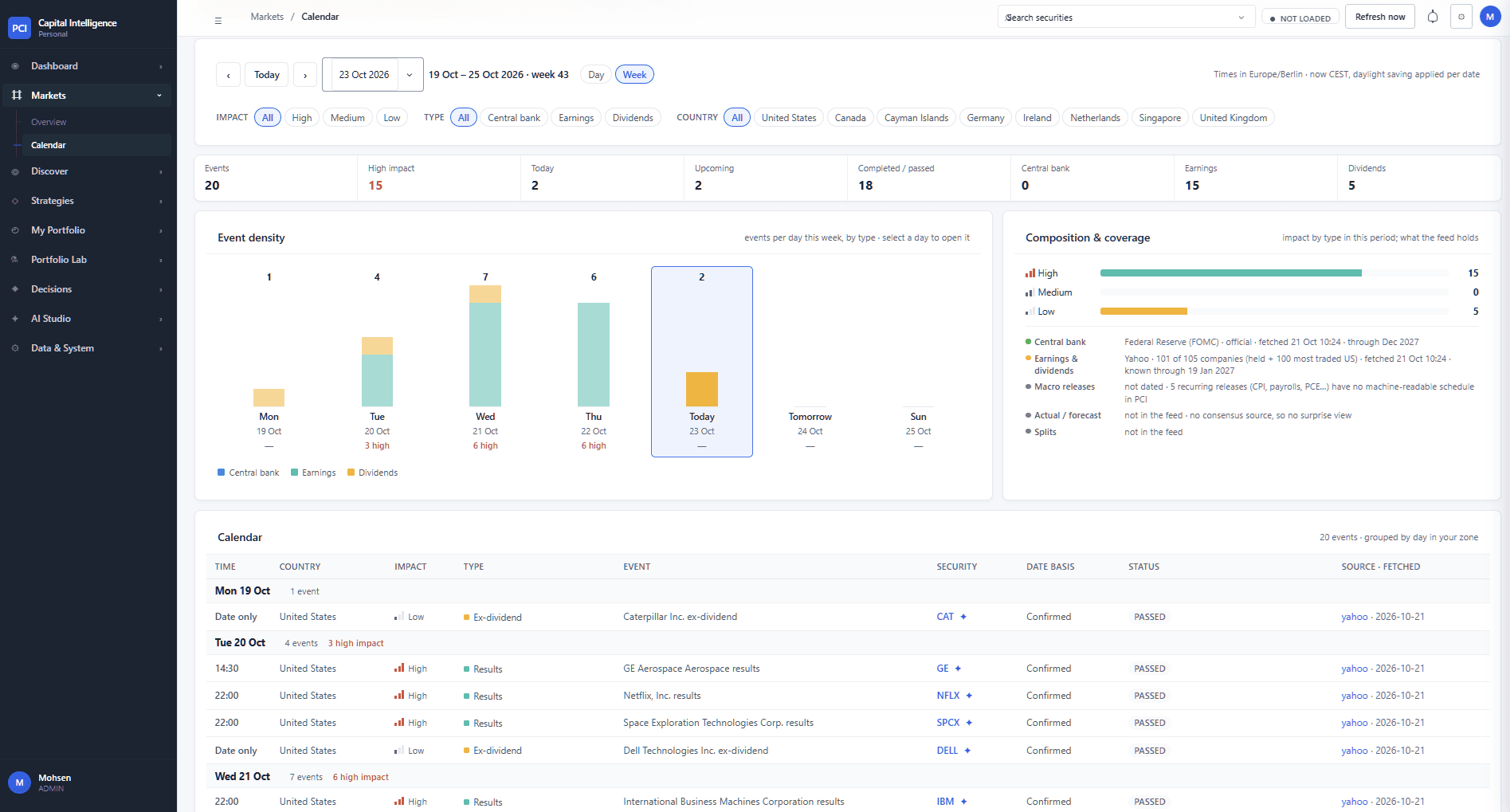This screenshot has width=1510, height=812.
Task: Open notifications bell icon
Action: point(1433,17)
